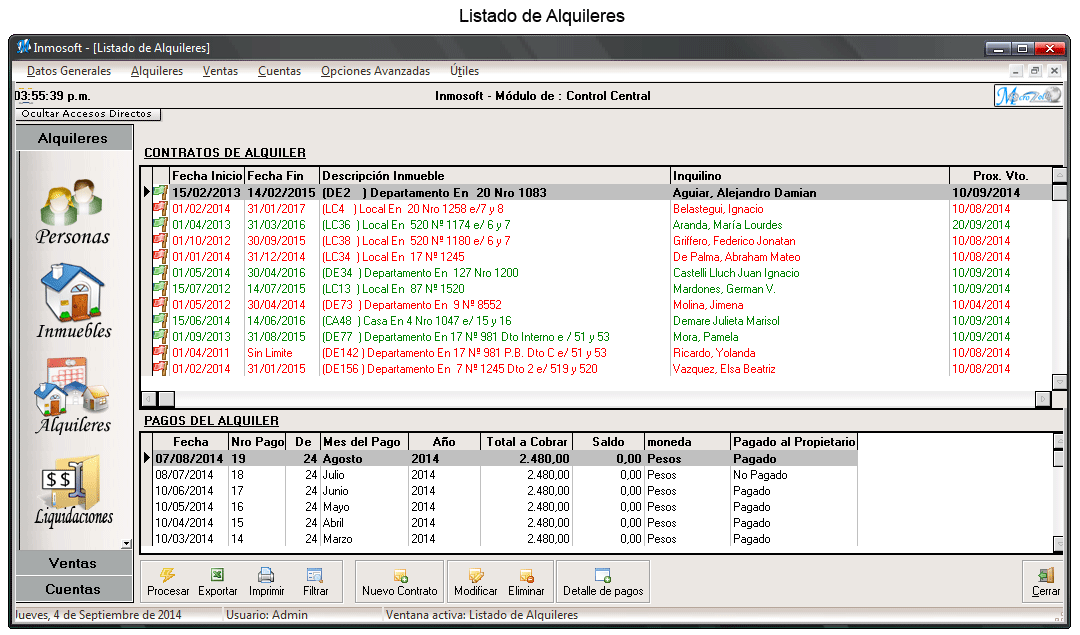Collapse the Alquileres sidebar header
Viewport: 1080px width, 635px height.
tap(74, 138)
